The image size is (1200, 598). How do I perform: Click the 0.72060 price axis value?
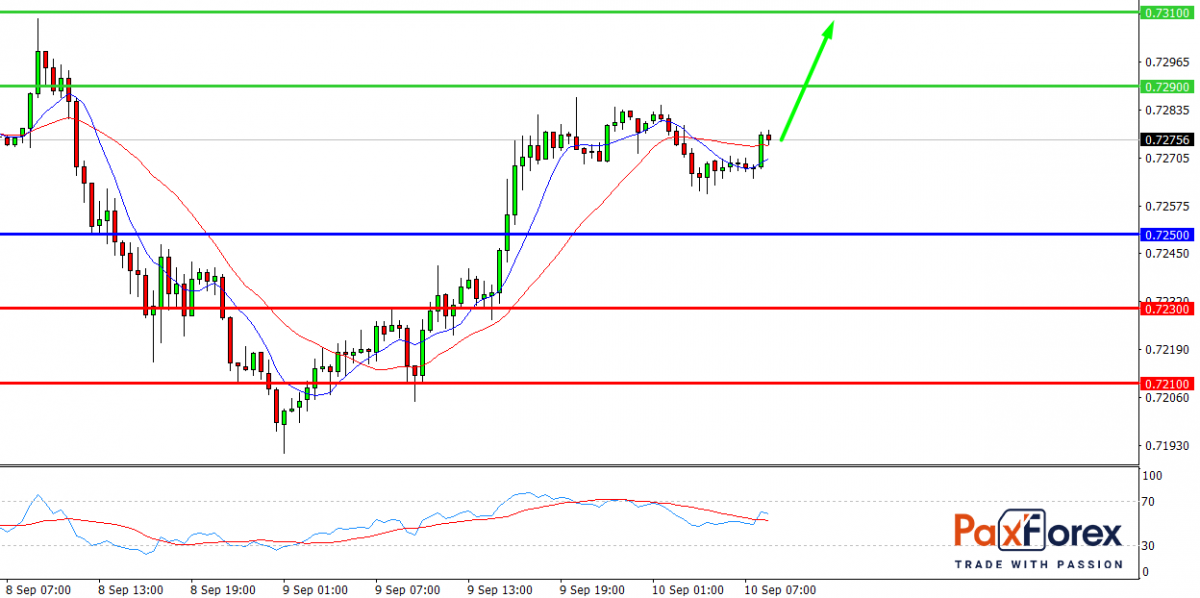tap(1168, 398)
